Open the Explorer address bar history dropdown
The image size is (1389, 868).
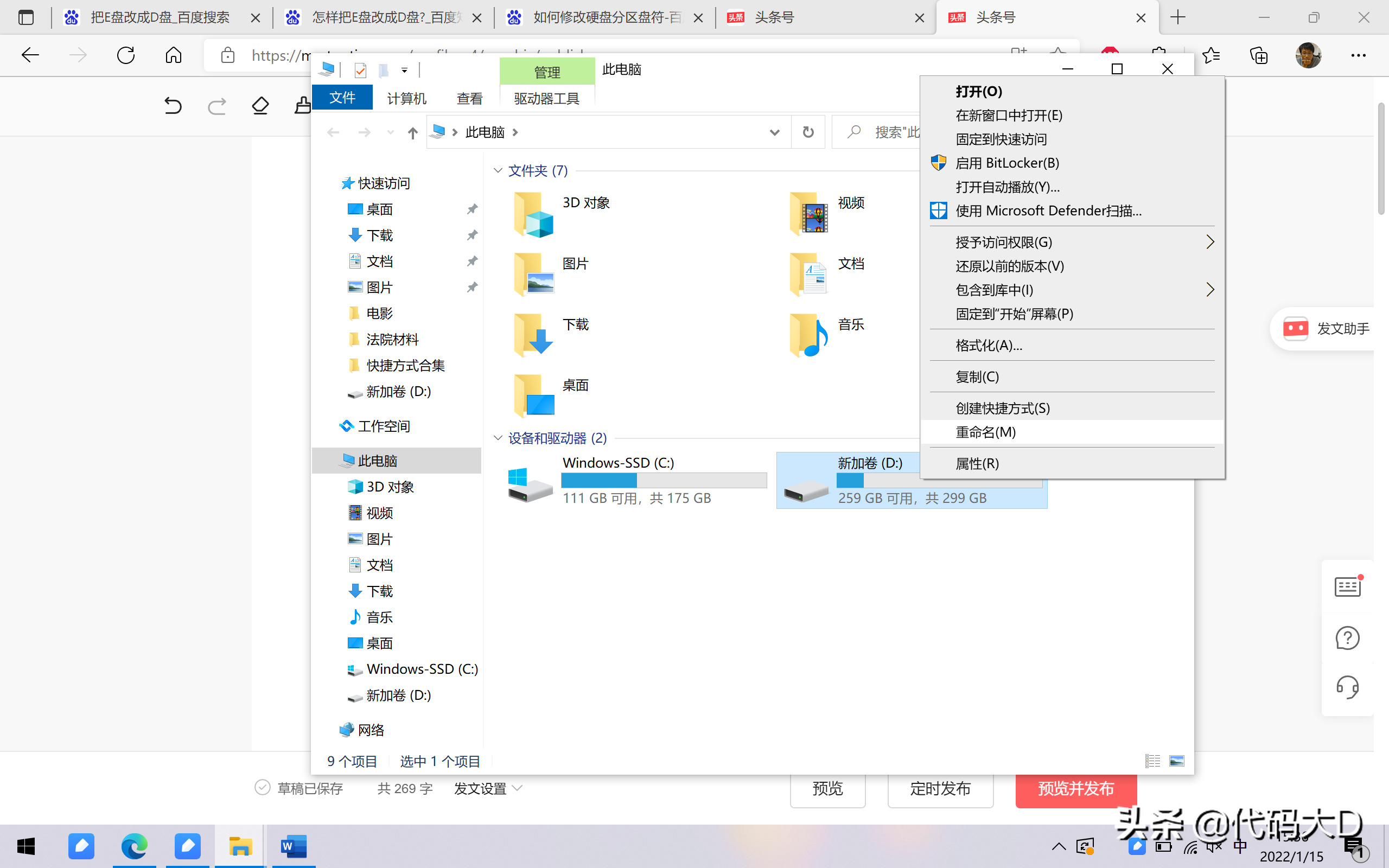[x=774, y=132]
